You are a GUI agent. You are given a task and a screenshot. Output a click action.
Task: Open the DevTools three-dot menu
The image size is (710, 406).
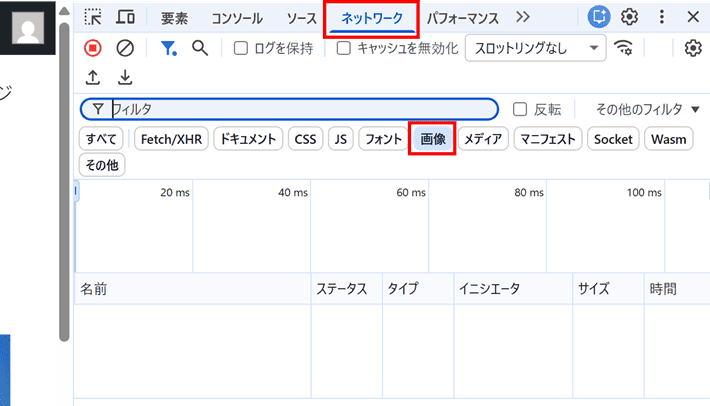(662, 17)
